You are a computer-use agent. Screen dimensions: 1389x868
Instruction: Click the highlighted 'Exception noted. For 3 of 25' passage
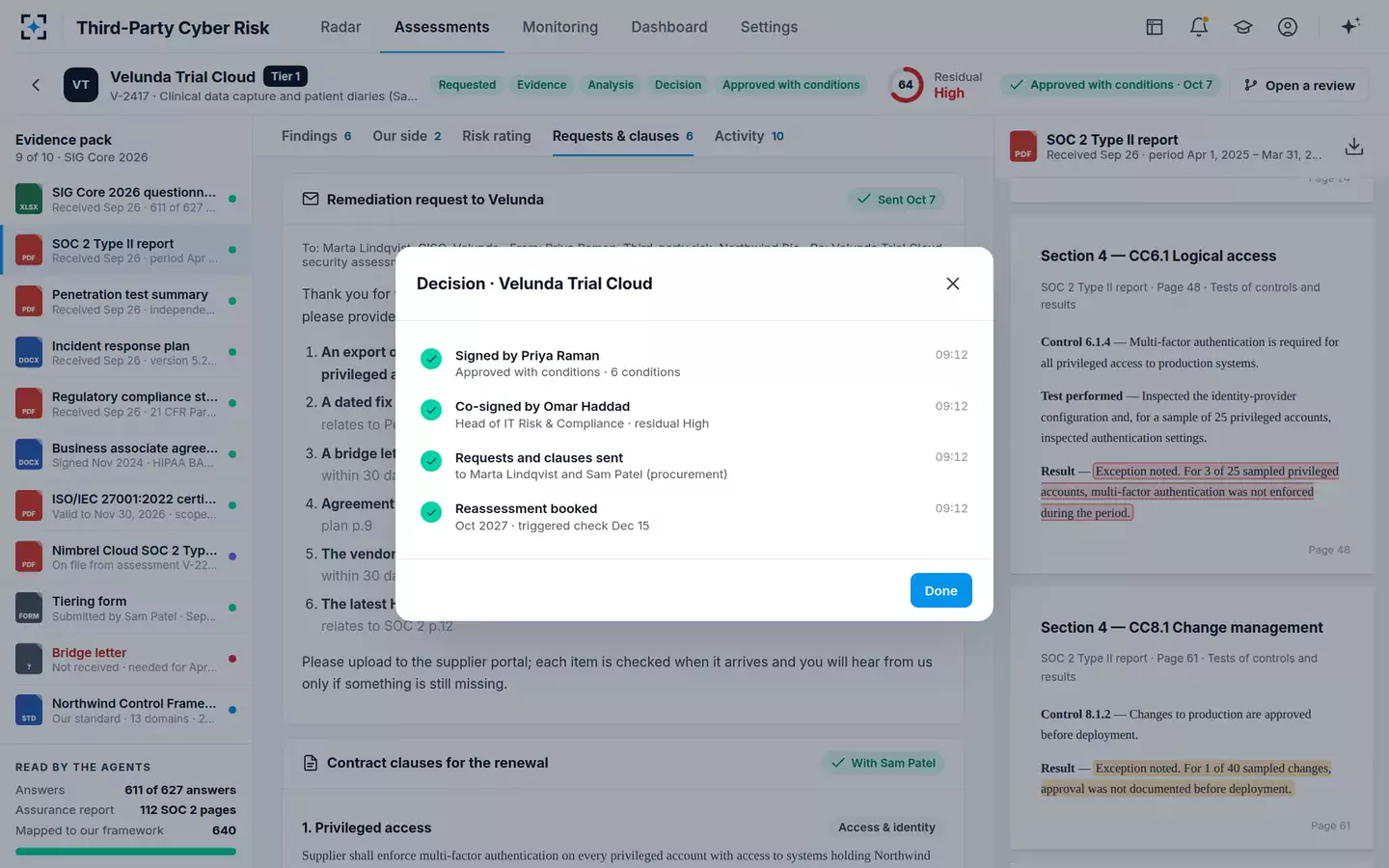(1189, 492)
